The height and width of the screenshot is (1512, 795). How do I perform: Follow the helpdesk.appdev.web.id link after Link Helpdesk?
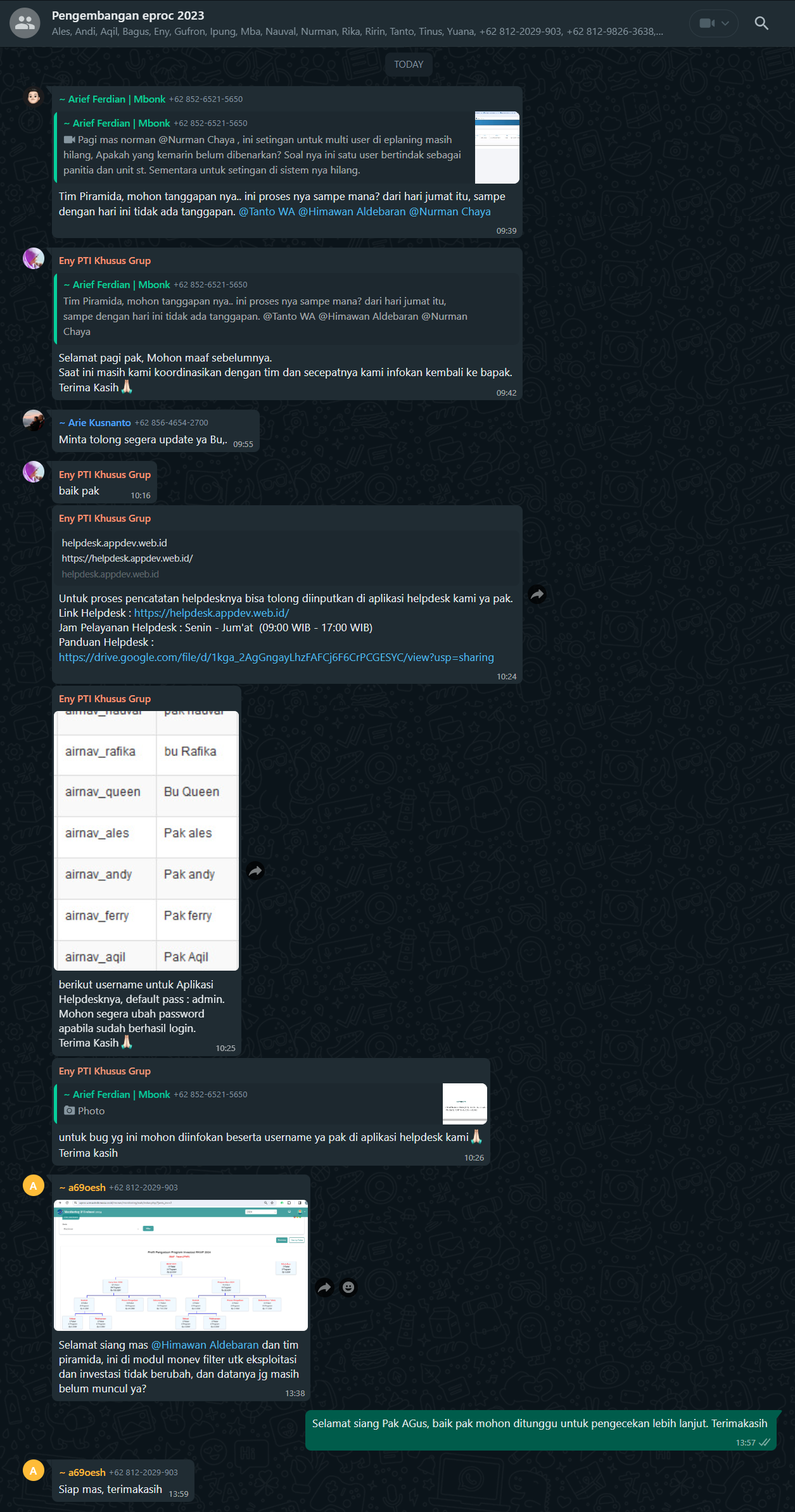coord(212,613)
